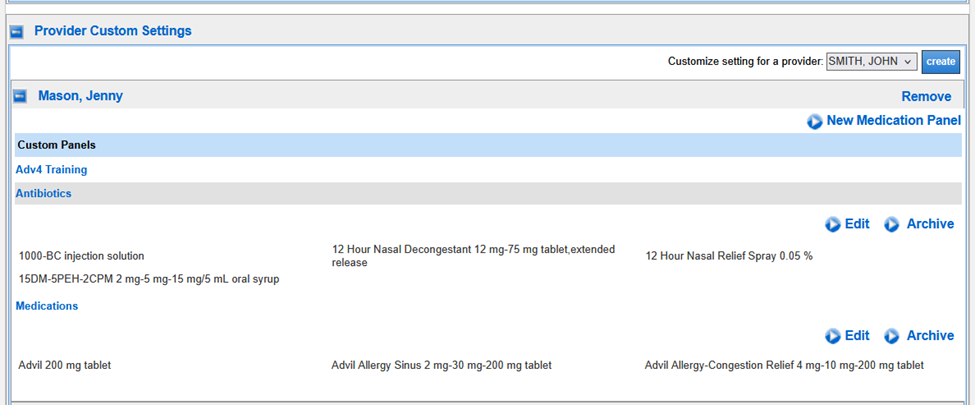Select 12 Hour Nasal Decongestant tablet entry
Screen dimensions: 975x405
click(473, 256)
